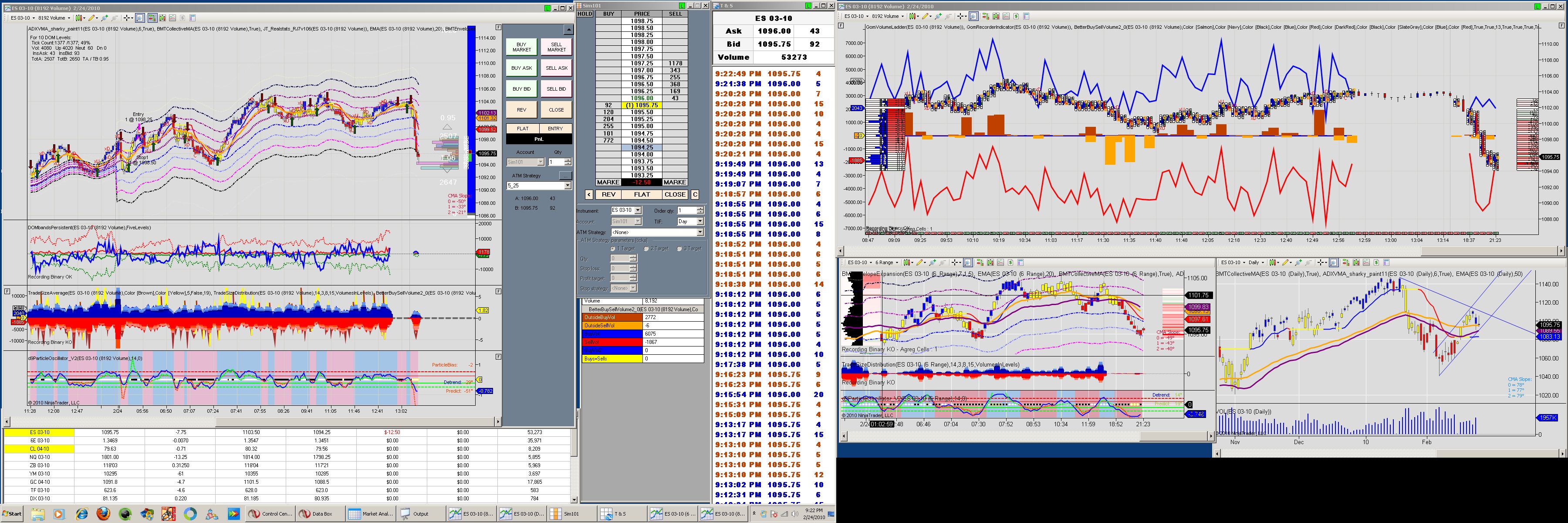The width and height of the screenshot is (1568, 523).
Task: Click the SELL MARKET button
Action: pyautogui.click(x=556, y=47)
